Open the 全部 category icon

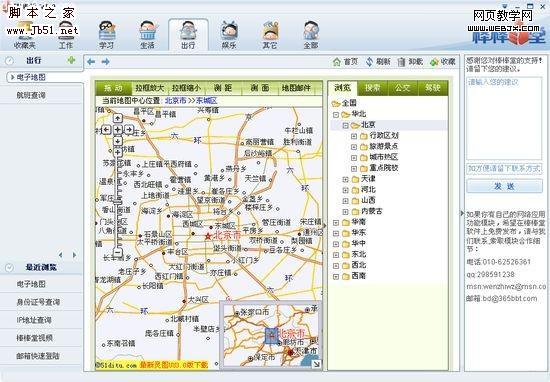pos(311,35)
